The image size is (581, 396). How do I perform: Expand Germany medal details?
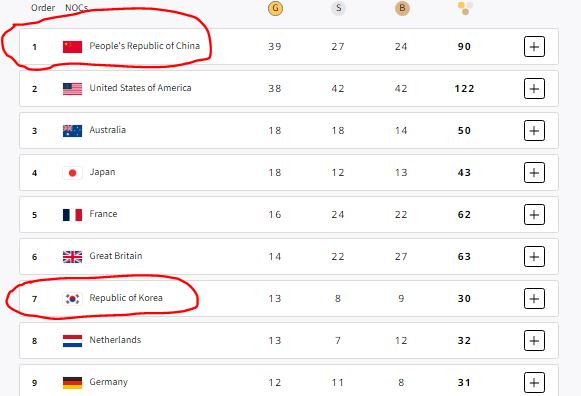coord(534,382)
